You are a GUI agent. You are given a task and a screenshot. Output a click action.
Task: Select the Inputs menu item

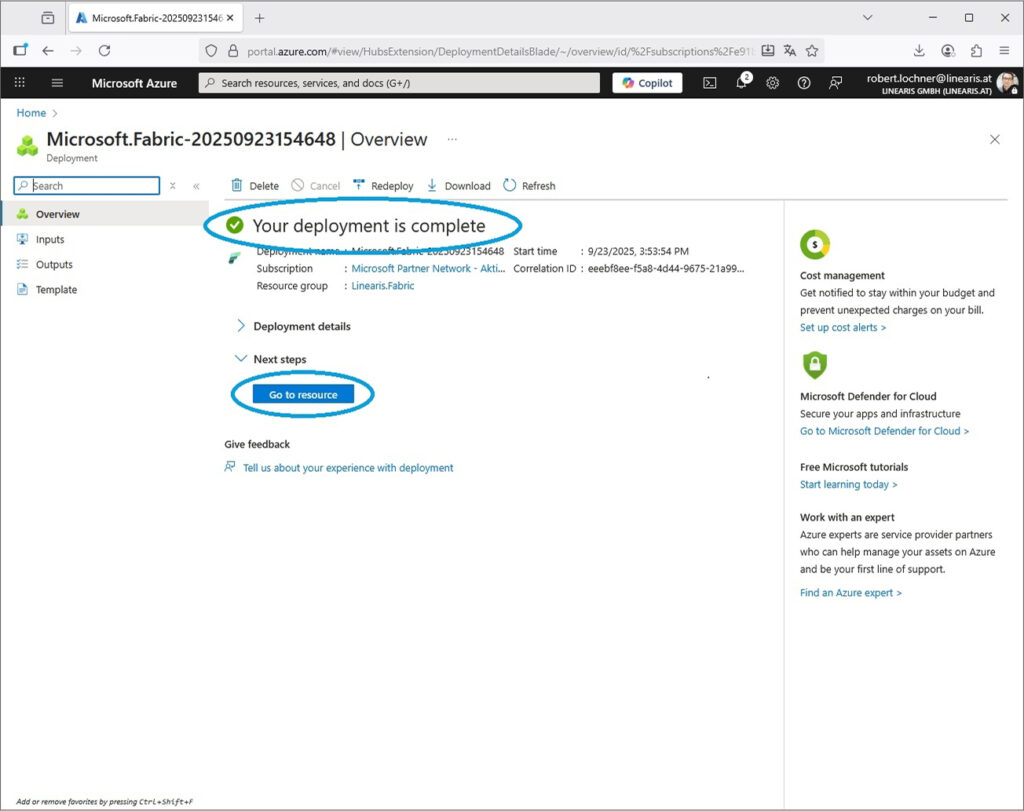pos(104,239)
